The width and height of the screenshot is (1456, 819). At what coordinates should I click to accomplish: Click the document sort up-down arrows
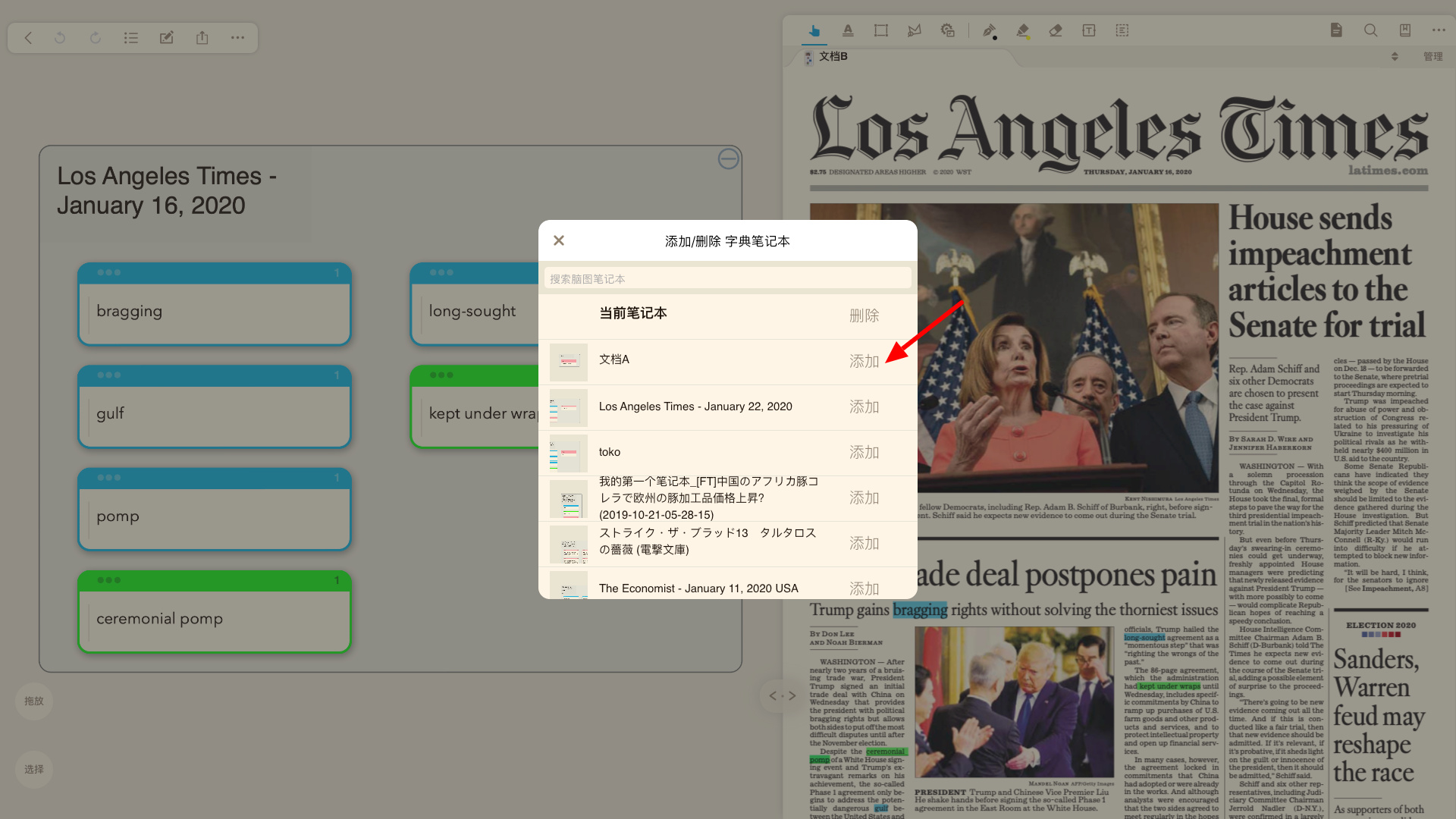point(1395,57)
